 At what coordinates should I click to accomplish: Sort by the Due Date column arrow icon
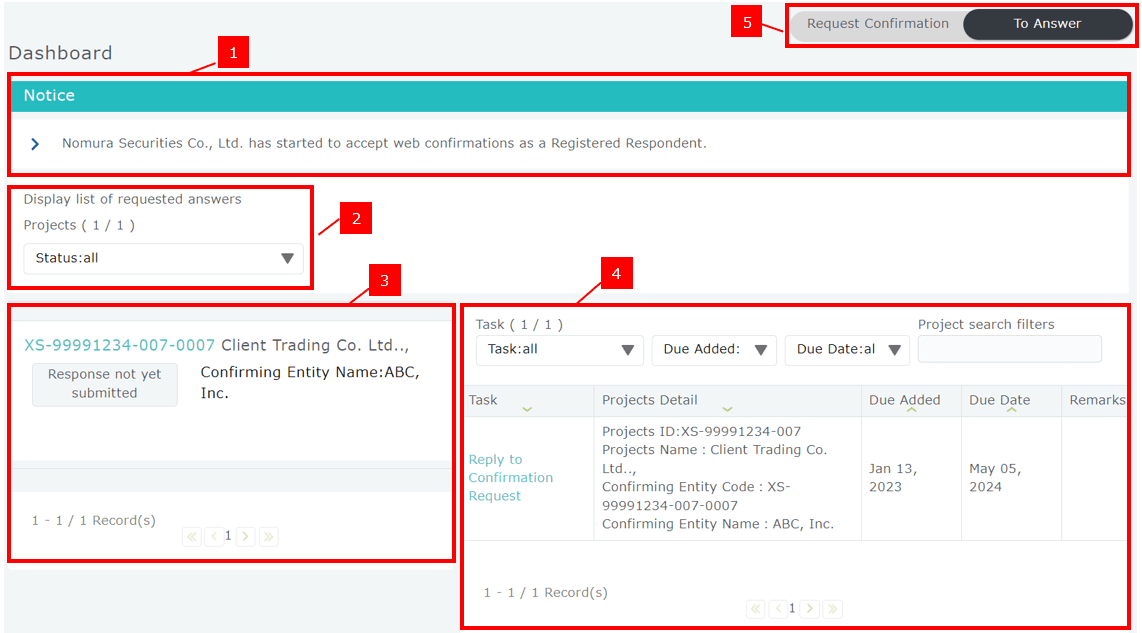(1011, 410)
